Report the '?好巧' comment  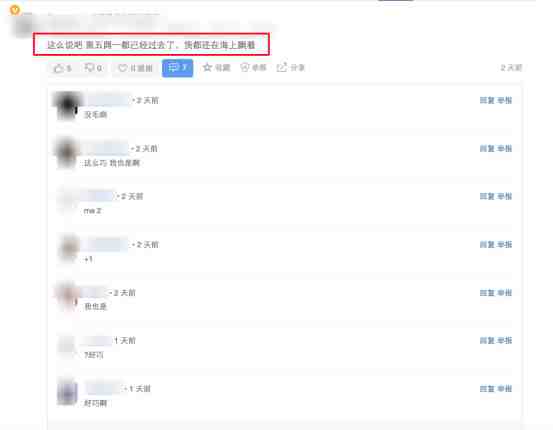(x=504, y=341)
